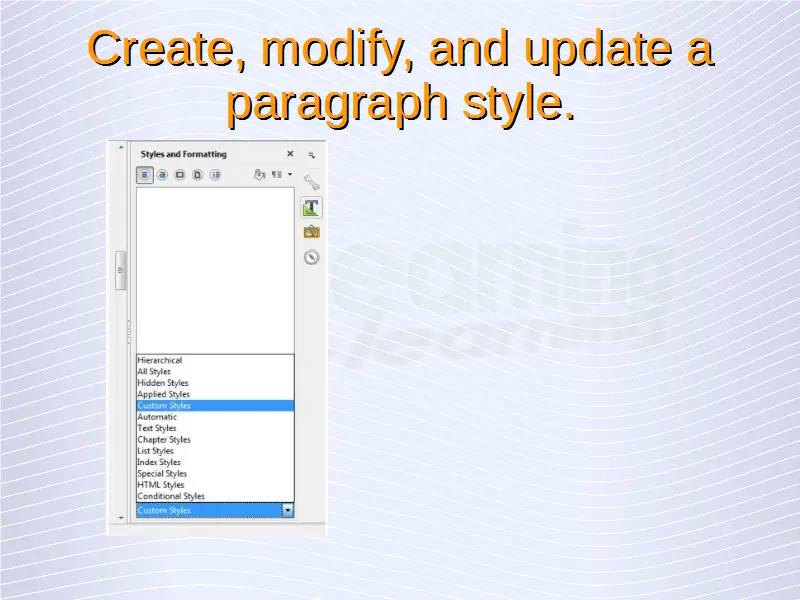The height and width of the screenshot is (600, 800).
Task: Select the List Styles icon
Action: (215, 175)
